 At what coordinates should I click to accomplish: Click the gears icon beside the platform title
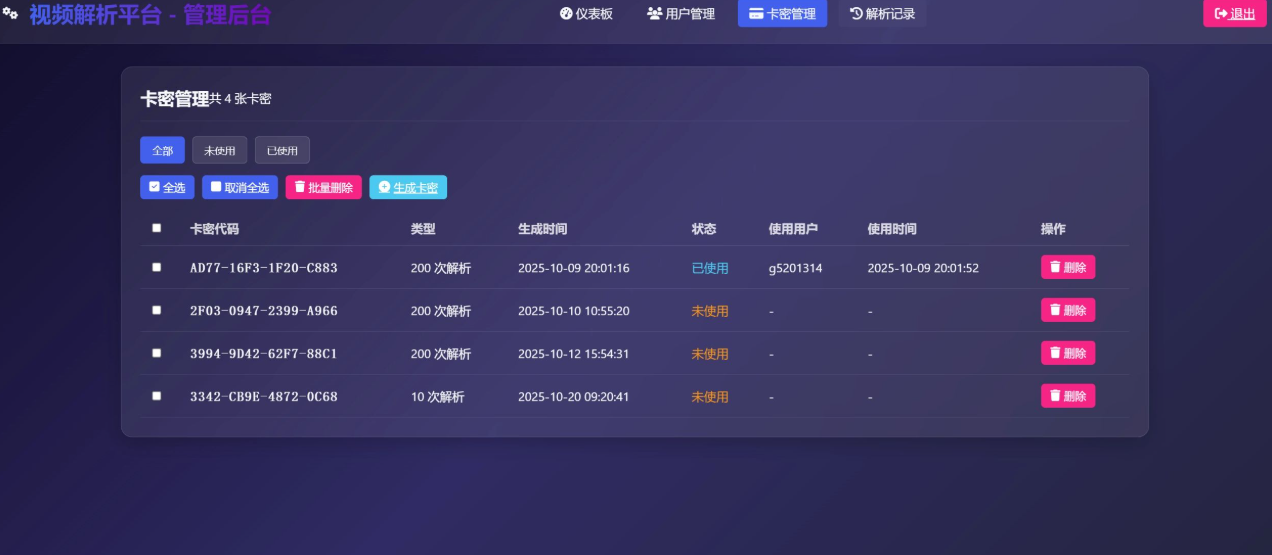point(10,15)
